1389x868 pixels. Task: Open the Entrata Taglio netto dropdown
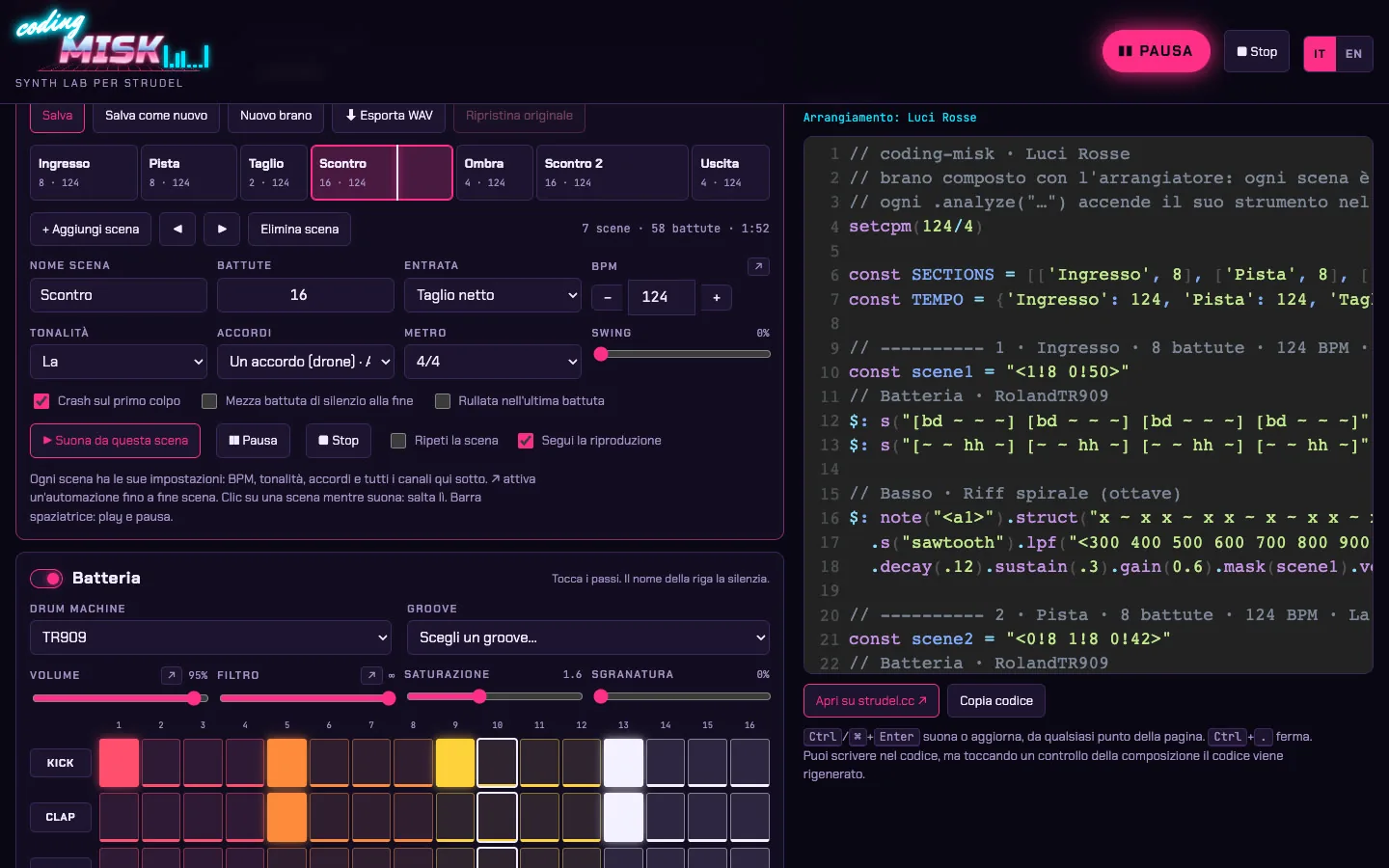(493, 295)
